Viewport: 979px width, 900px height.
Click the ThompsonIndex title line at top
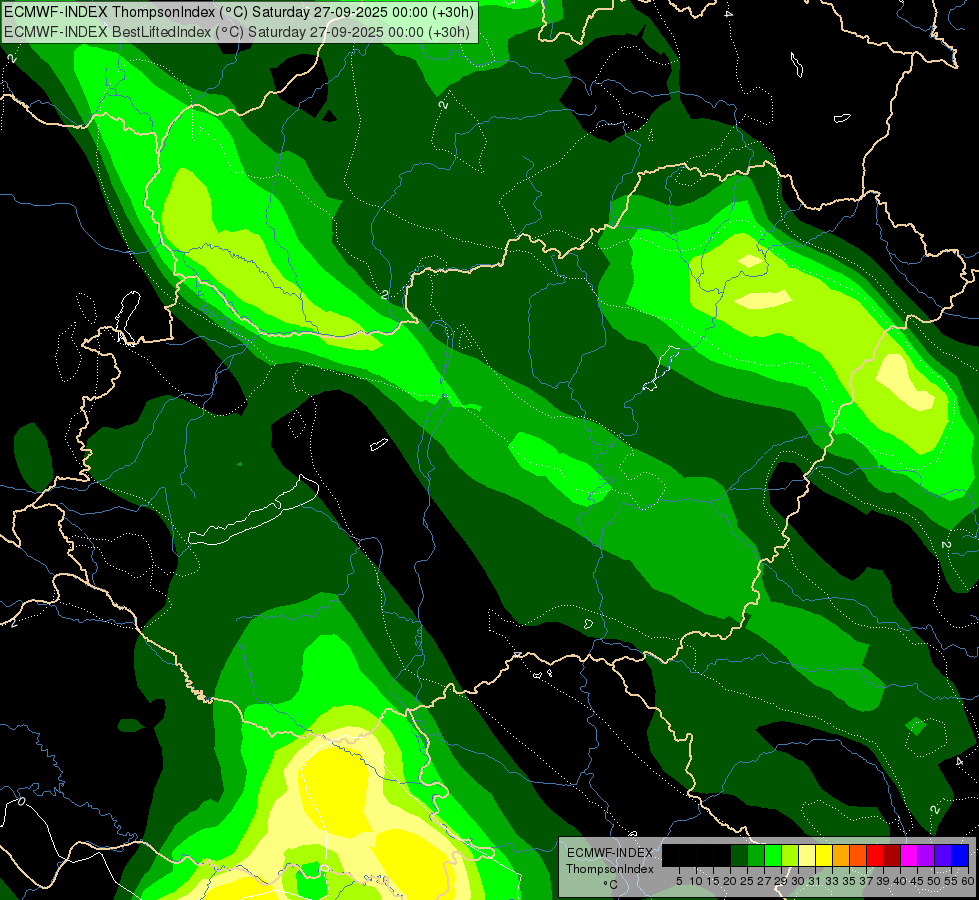239,12
